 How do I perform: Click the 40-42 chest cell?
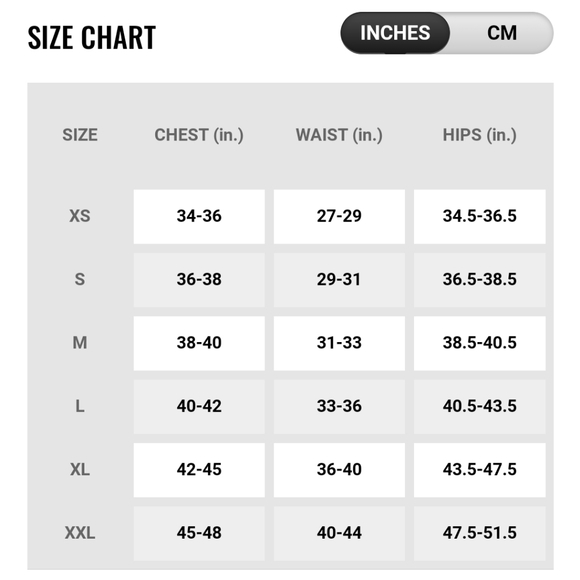click(199, 407)
